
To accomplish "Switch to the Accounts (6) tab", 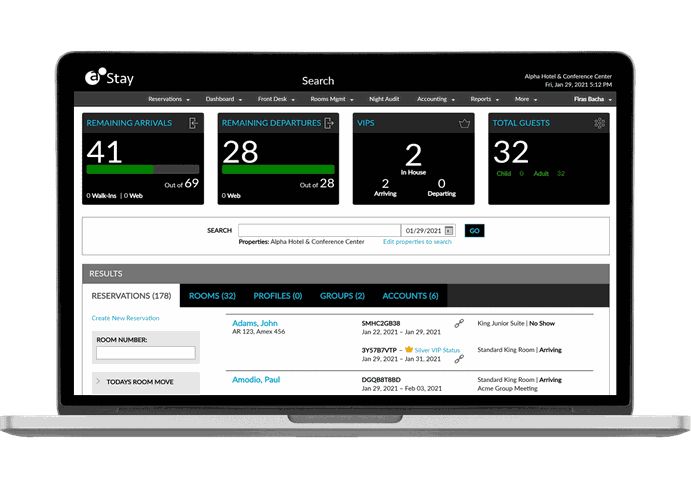I will [410, 296].
